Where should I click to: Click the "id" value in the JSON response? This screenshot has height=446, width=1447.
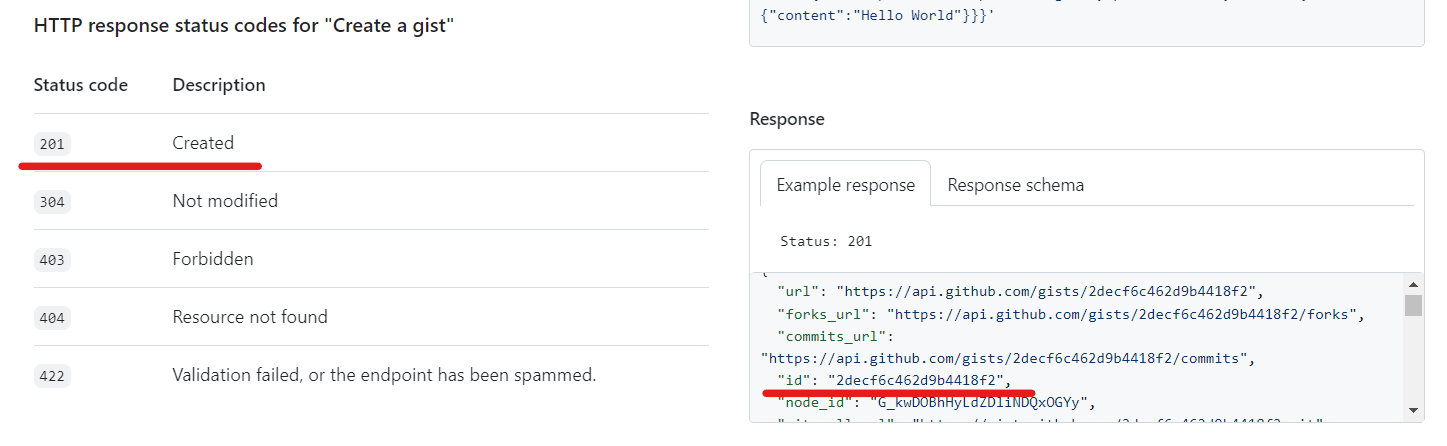[x=918, y=380]
